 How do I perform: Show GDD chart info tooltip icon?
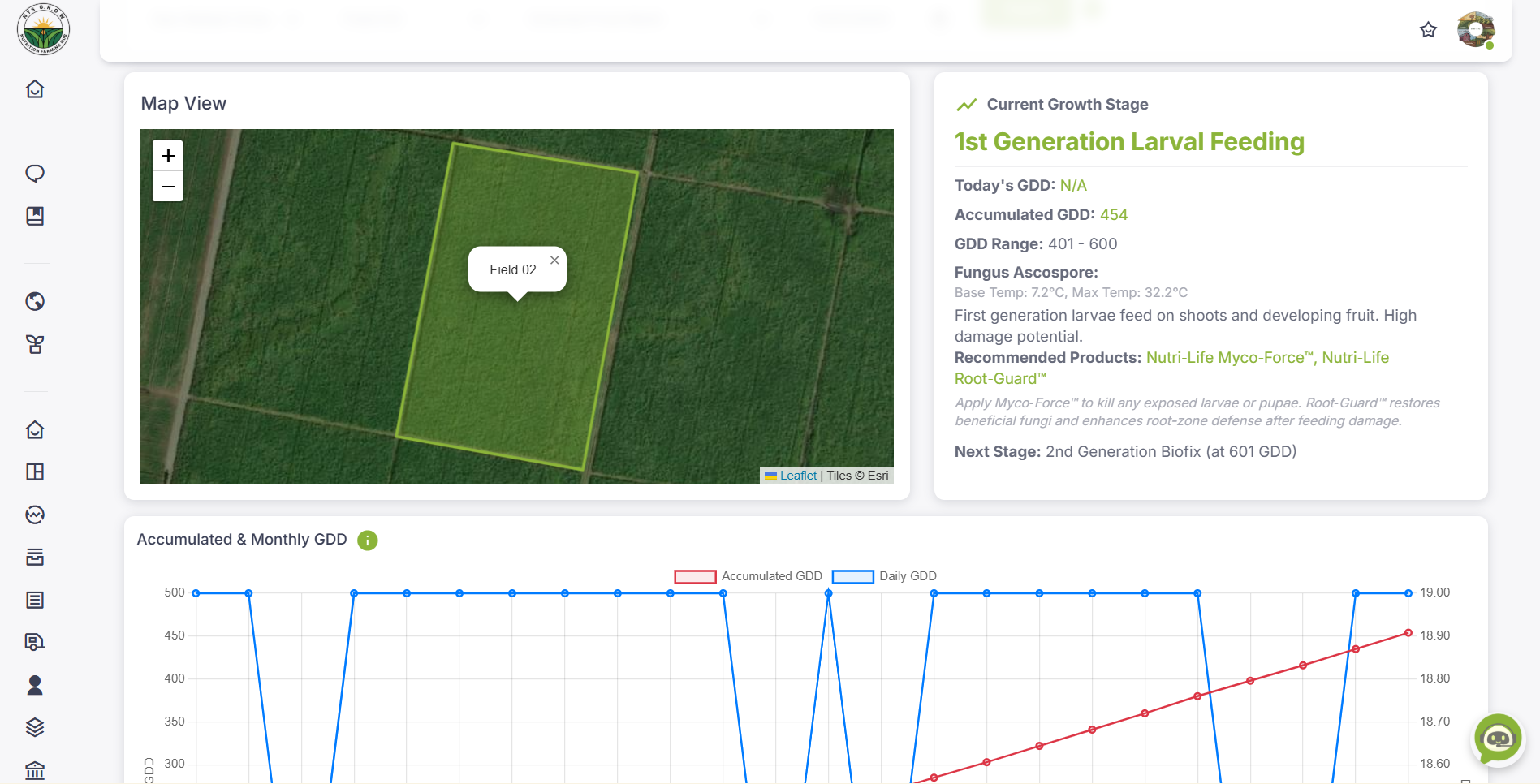click(368, 541)
